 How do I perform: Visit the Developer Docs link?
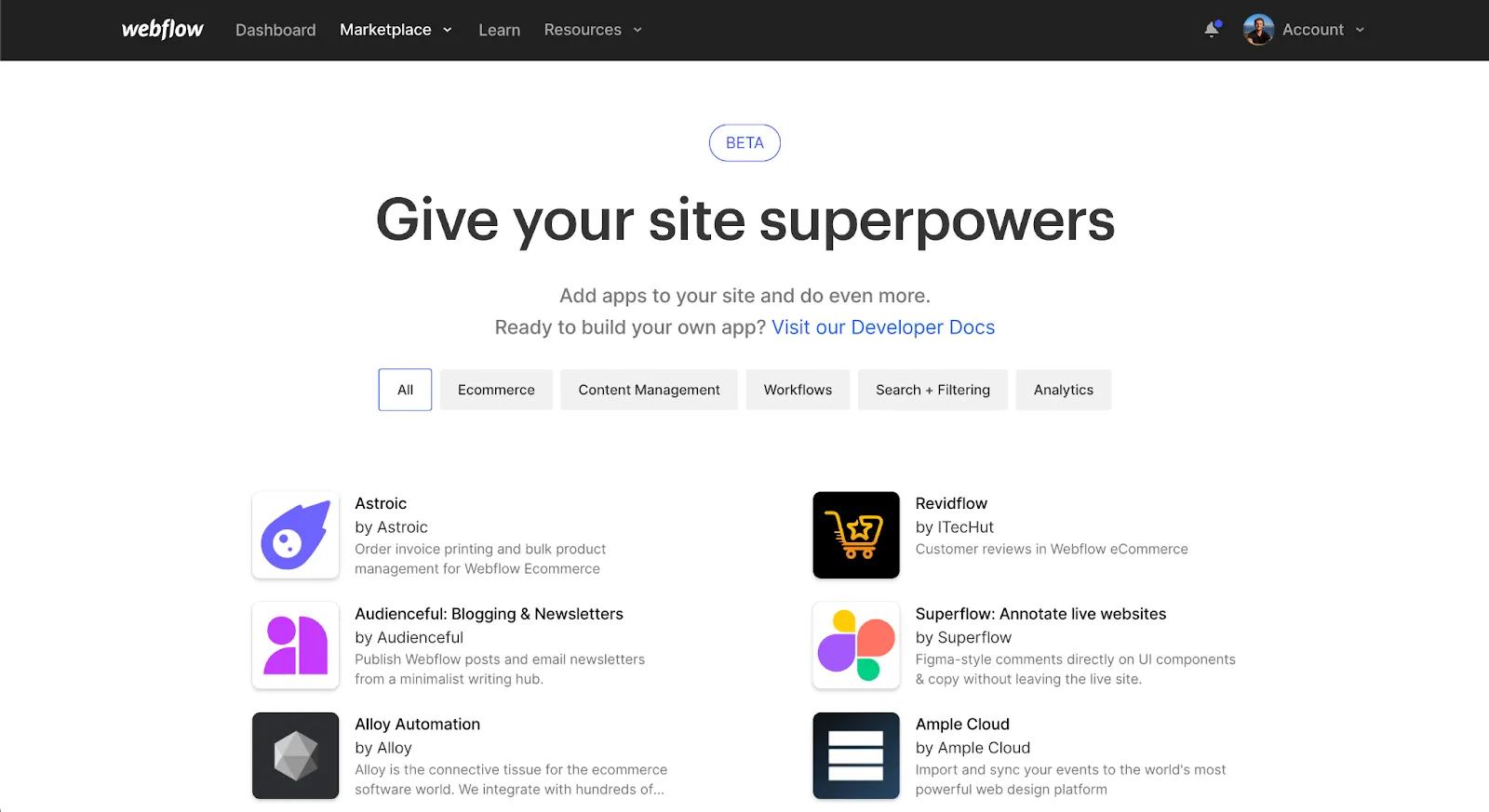pos(883,327)
